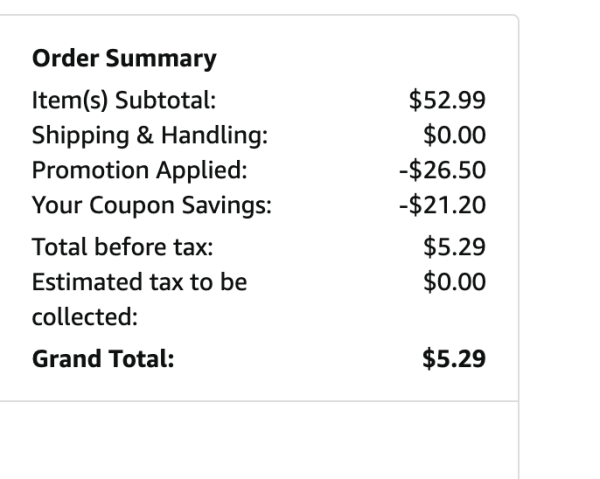Click the card's right vertical border line
Screen dimensions: 600x479
pos(518,245)
